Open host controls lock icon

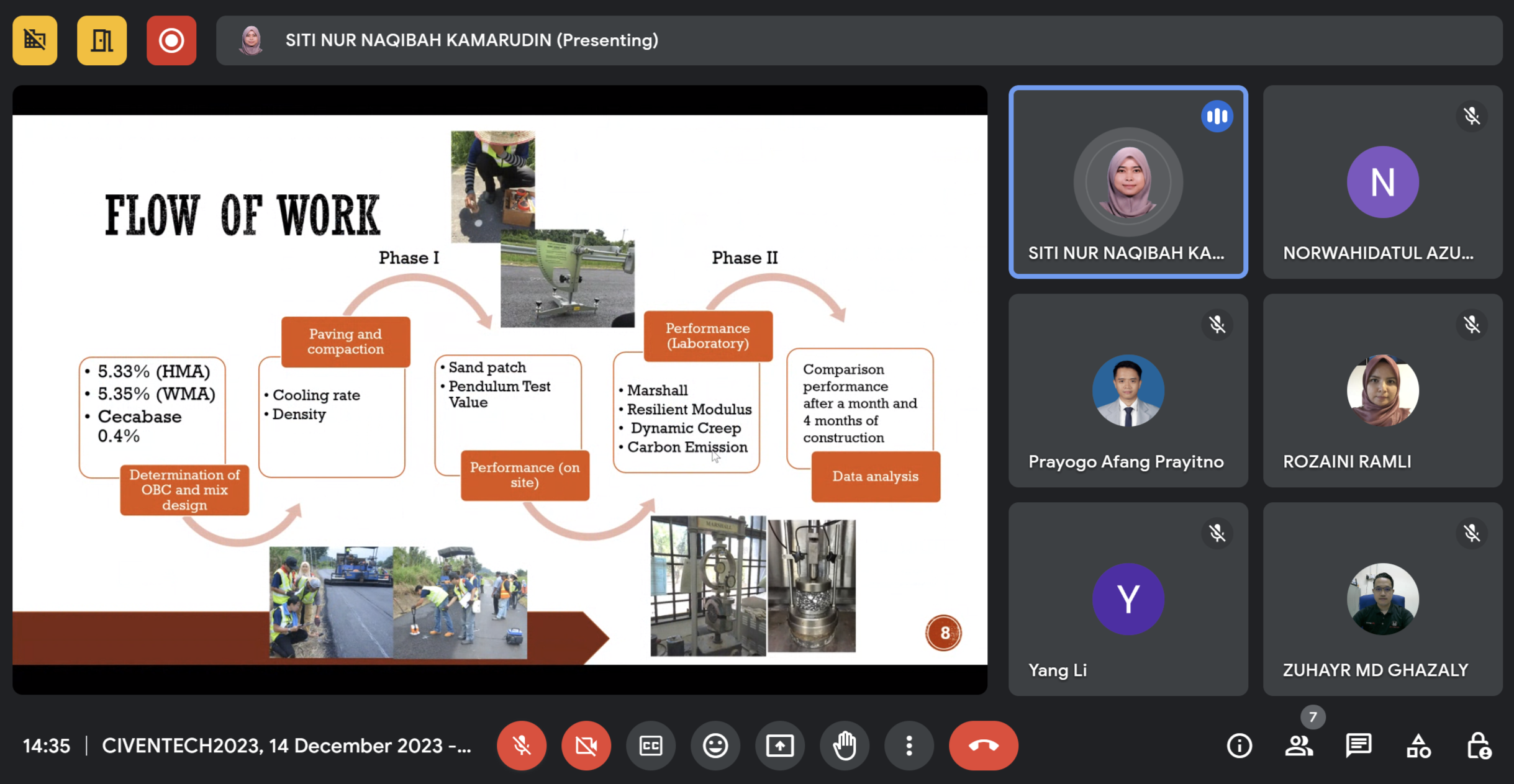(x=1479, y=746)
